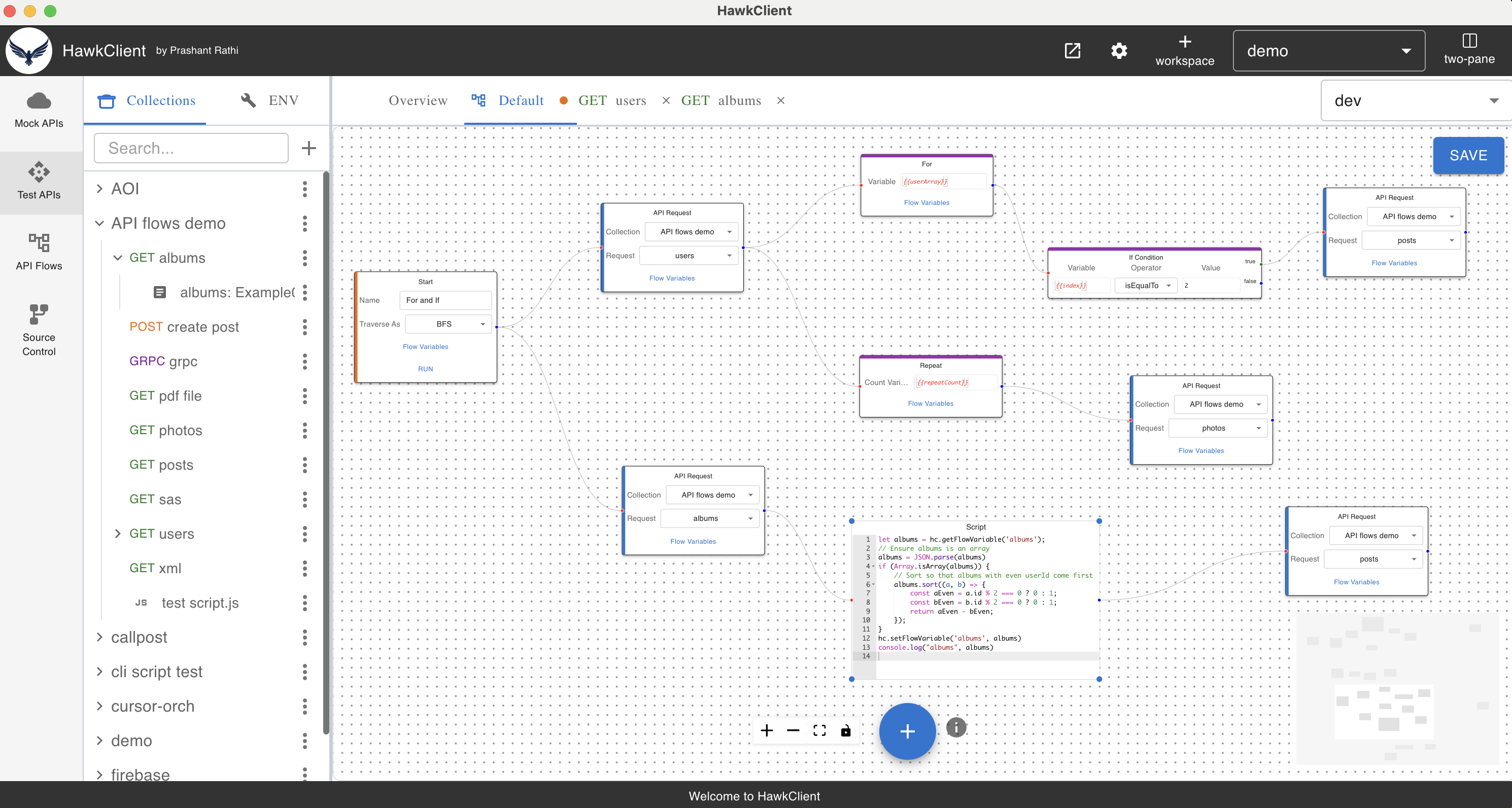The height and width of the screenshot is (808, 1512).
Task: Switch to the Overview tab
Action: pyautogui.click(x=418, y=100)
